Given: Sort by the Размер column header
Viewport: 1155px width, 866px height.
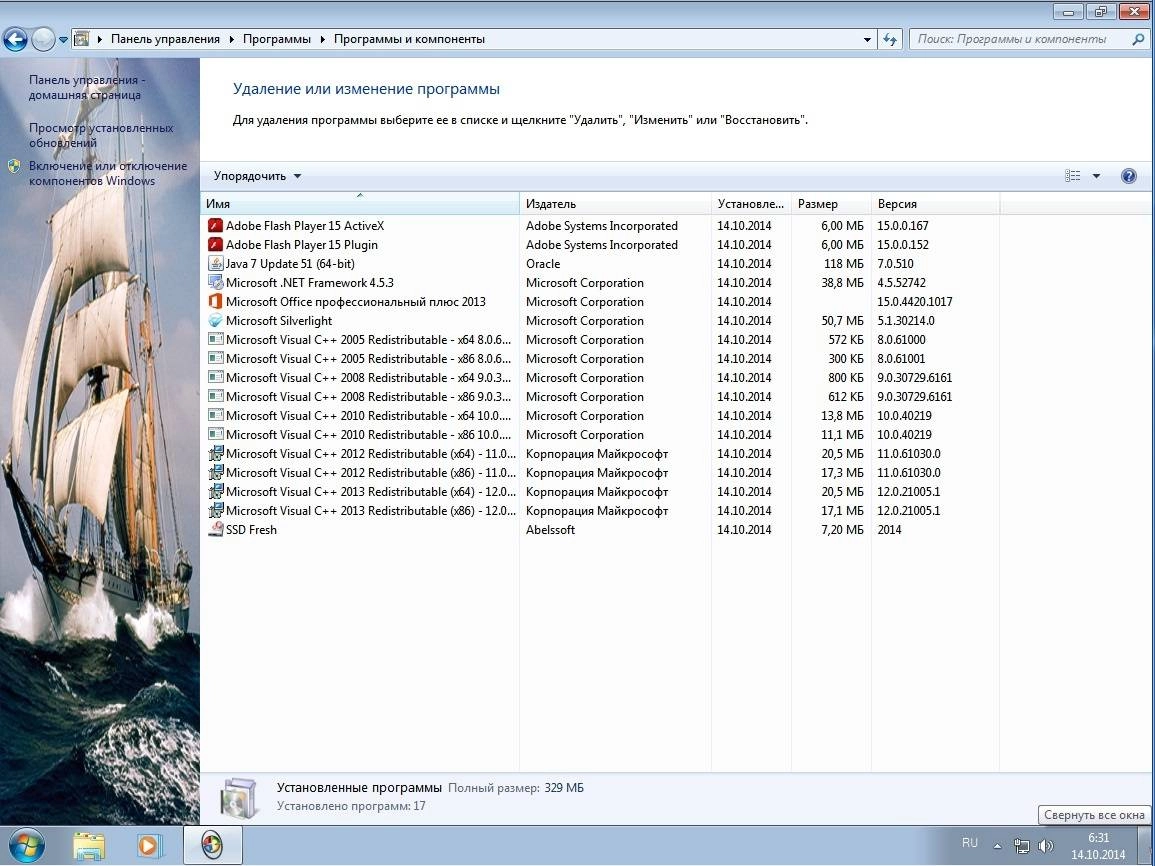Looking at the screenshot, I should coord(831,204).
